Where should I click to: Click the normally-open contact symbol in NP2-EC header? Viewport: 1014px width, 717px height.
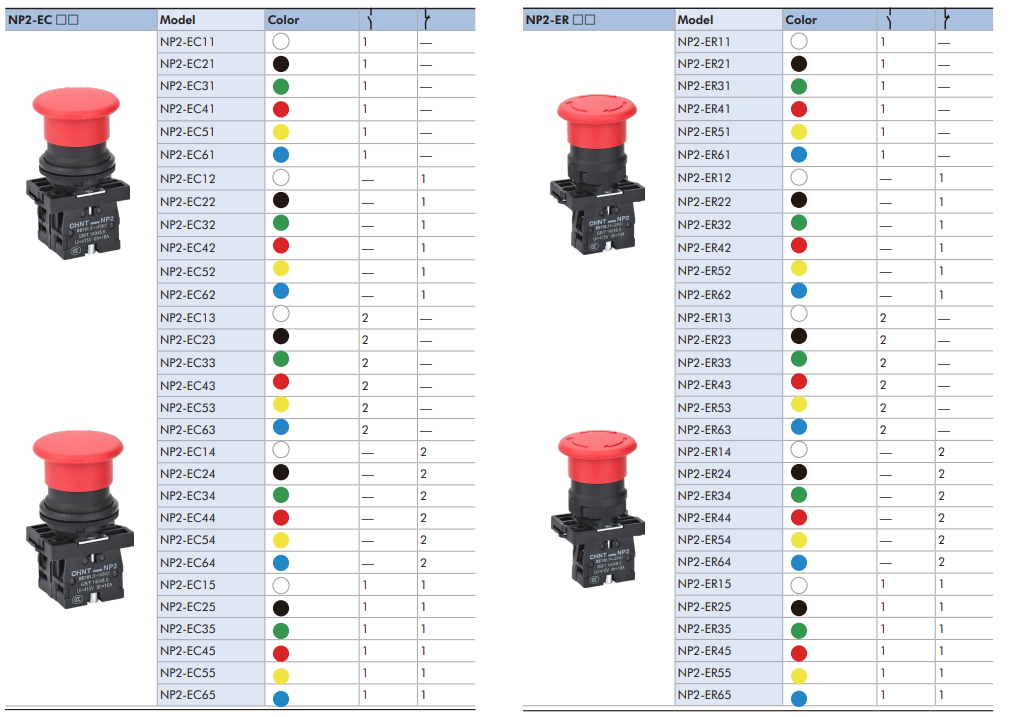click(x=371, y=19)
